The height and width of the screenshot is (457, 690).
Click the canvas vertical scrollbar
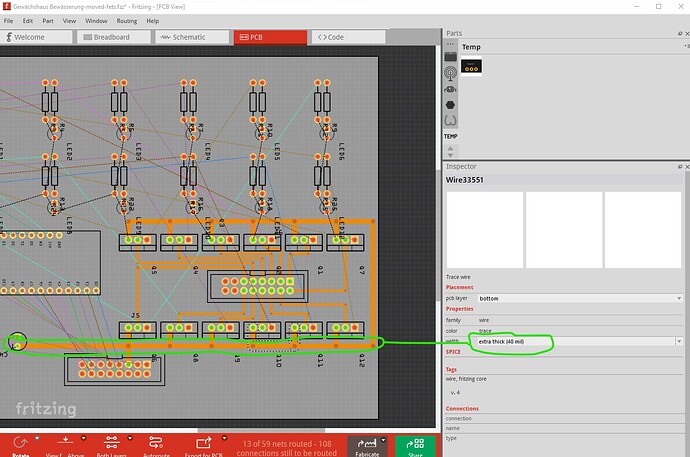pos(439,238)
